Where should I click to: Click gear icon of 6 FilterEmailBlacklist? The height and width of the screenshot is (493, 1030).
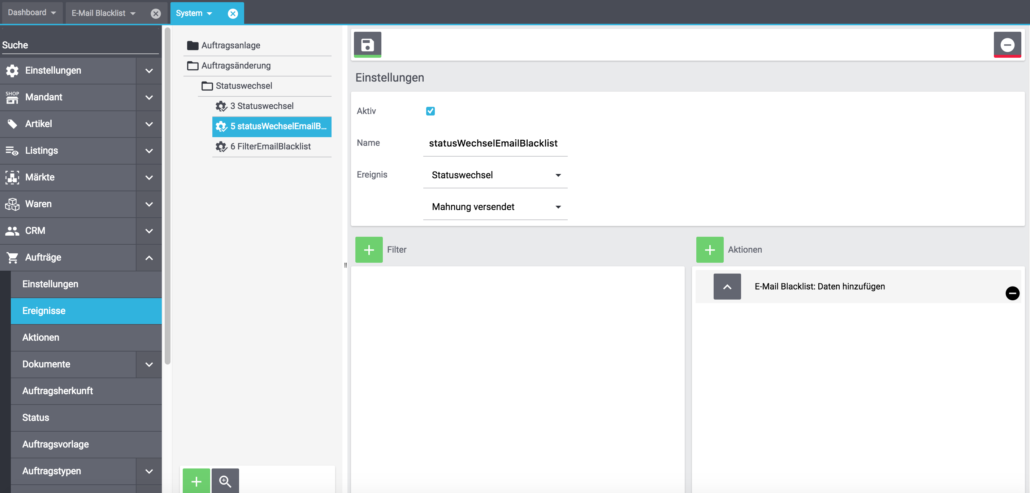point(221,146)
